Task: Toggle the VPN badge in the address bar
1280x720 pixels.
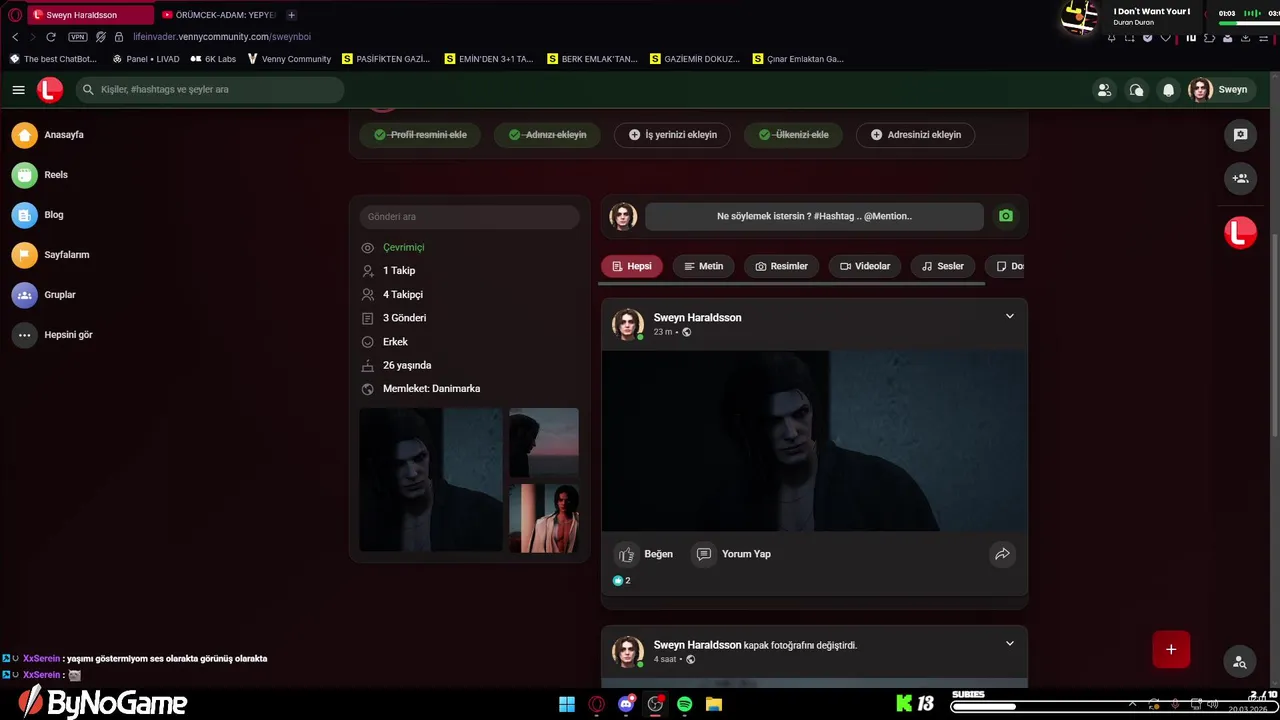Action: (x=78, y=37)
